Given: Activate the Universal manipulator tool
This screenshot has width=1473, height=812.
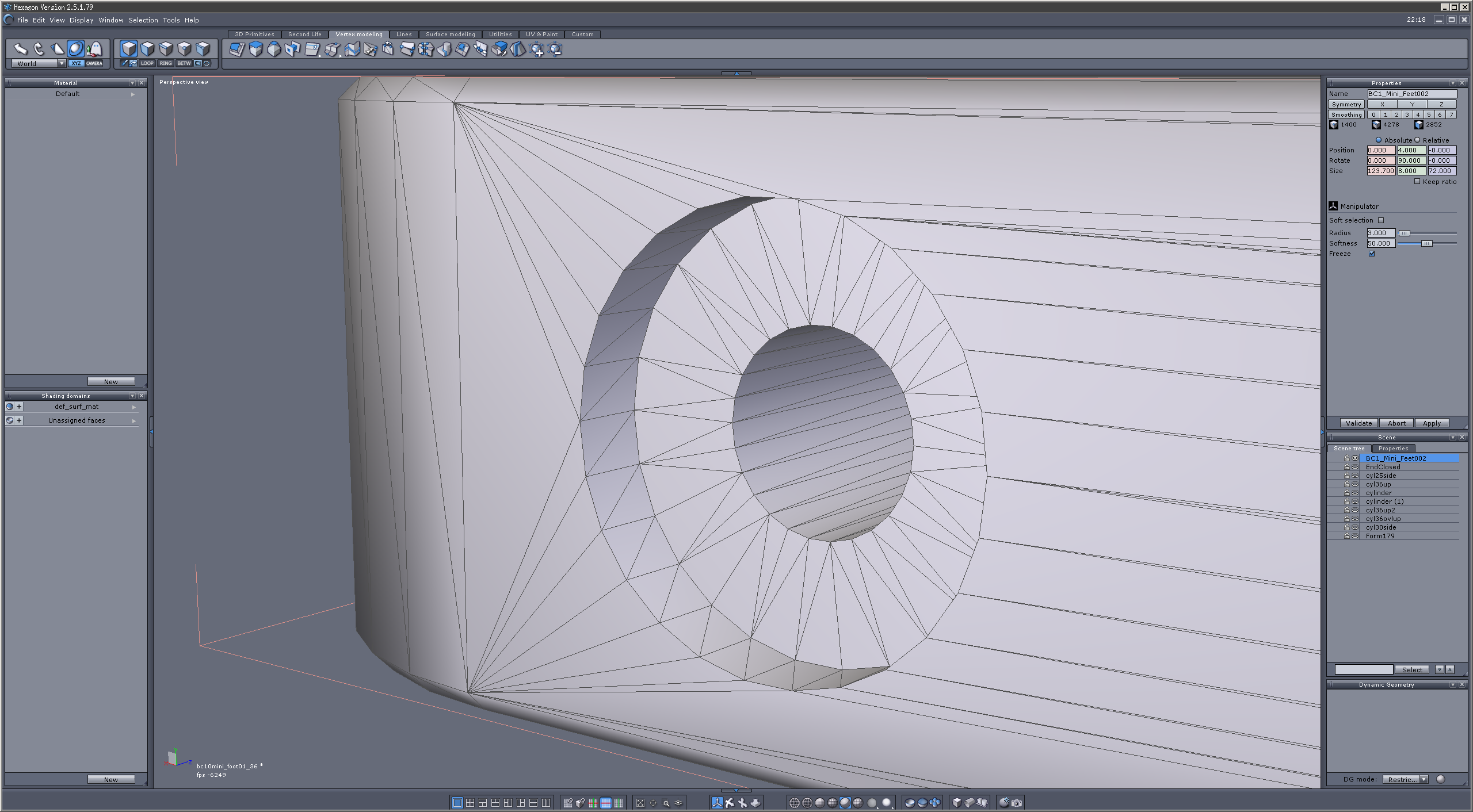Looking at the screenshot, I should [x=75, y=49].
